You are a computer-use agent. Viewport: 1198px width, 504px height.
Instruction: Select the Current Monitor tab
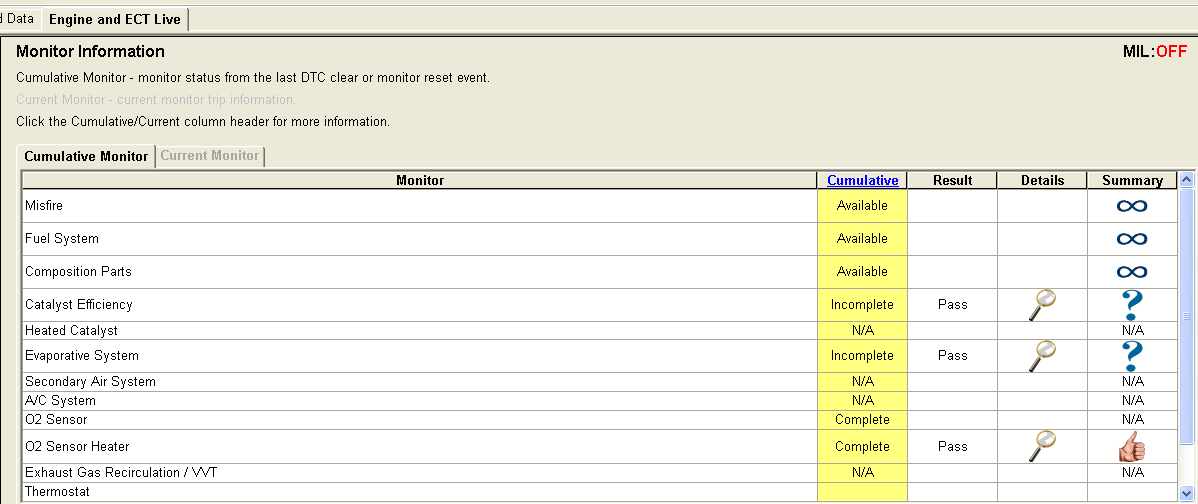tap(209, 155)
